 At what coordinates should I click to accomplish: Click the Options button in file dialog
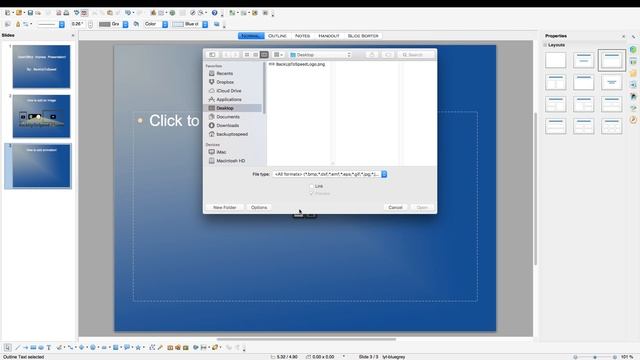pos(259,207)
